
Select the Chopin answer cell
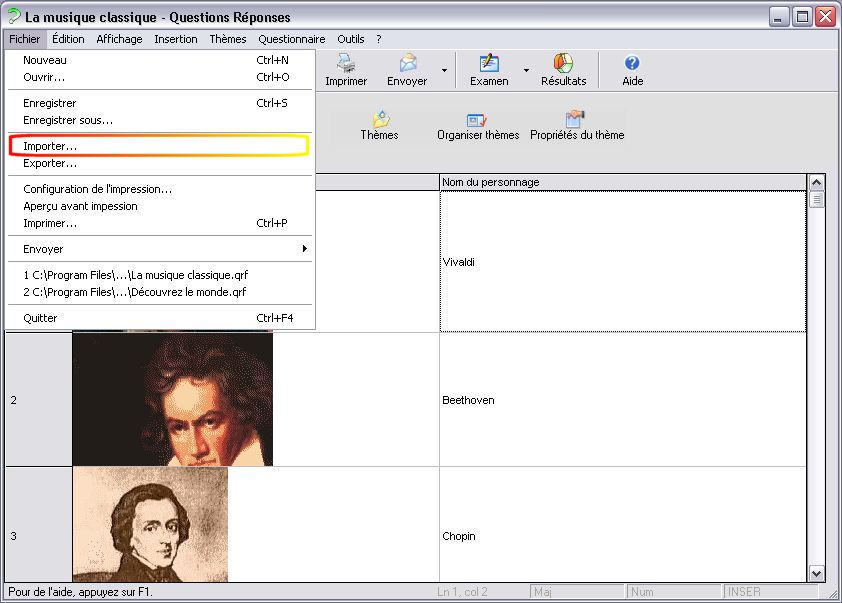coord(623,525)
